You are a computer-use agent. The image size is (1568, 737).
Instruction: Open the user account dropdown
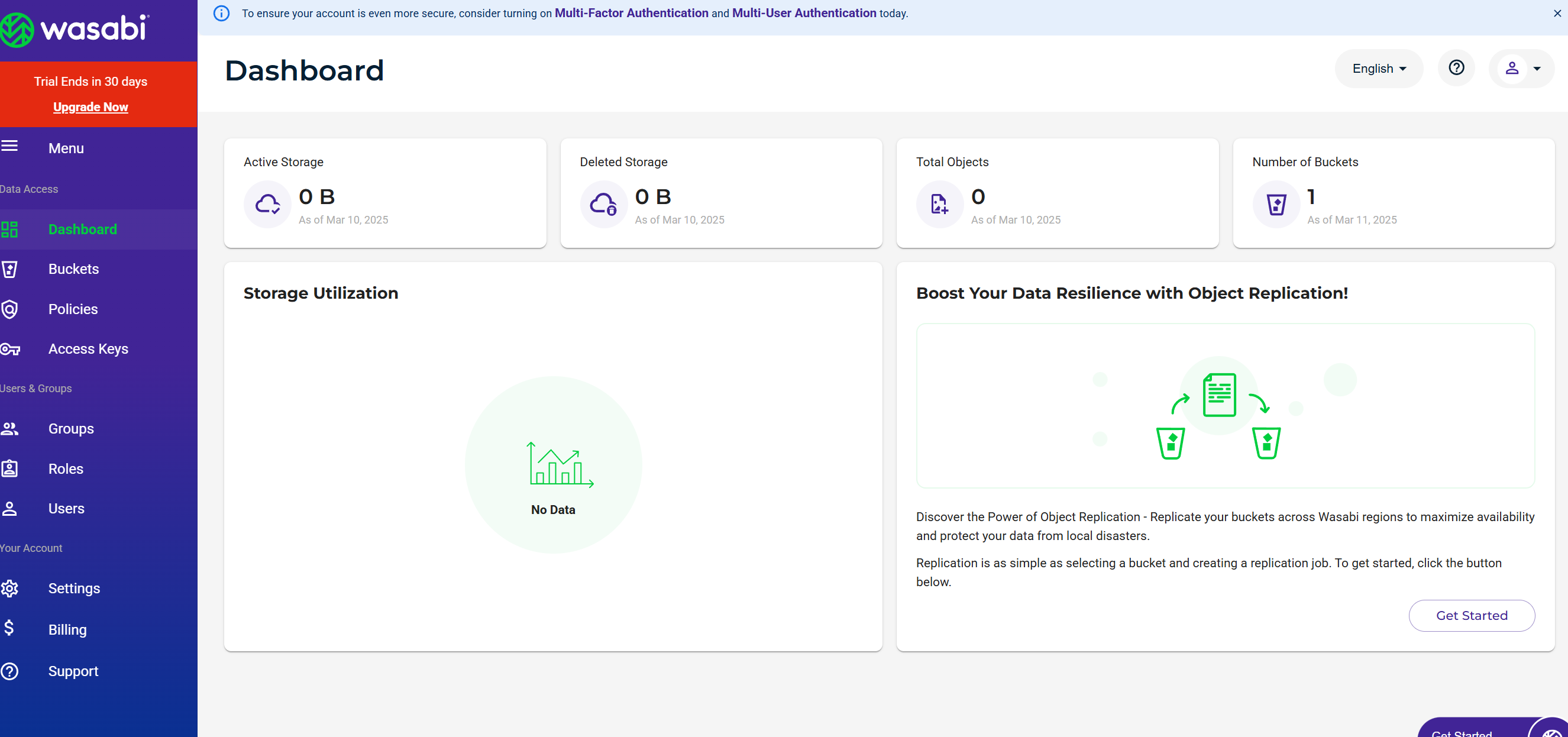(x=1521, y=69)
